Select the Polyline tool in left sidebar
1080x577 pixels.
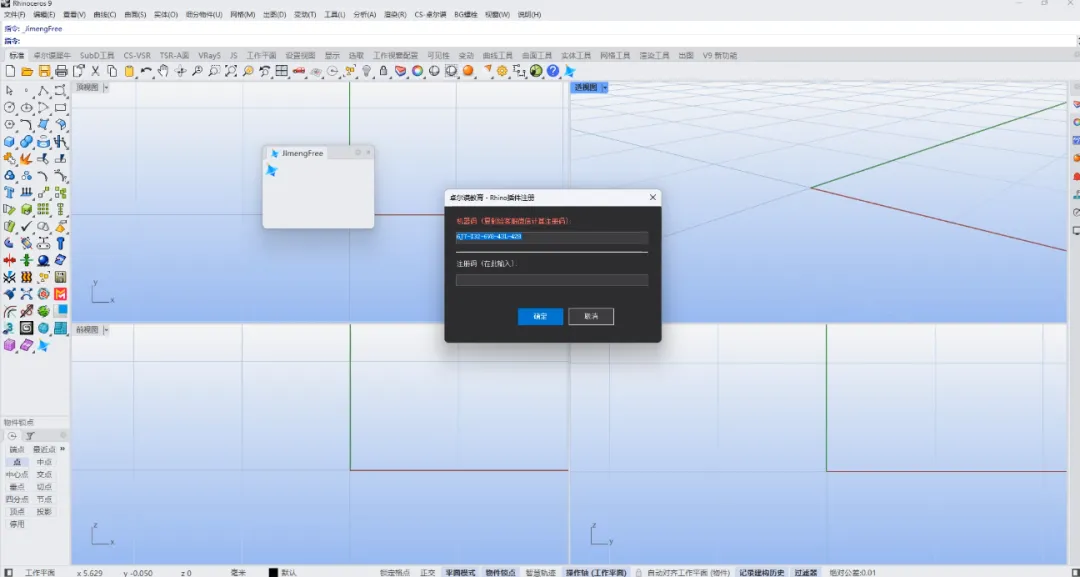pyautogui.click(x=43, y=91)
